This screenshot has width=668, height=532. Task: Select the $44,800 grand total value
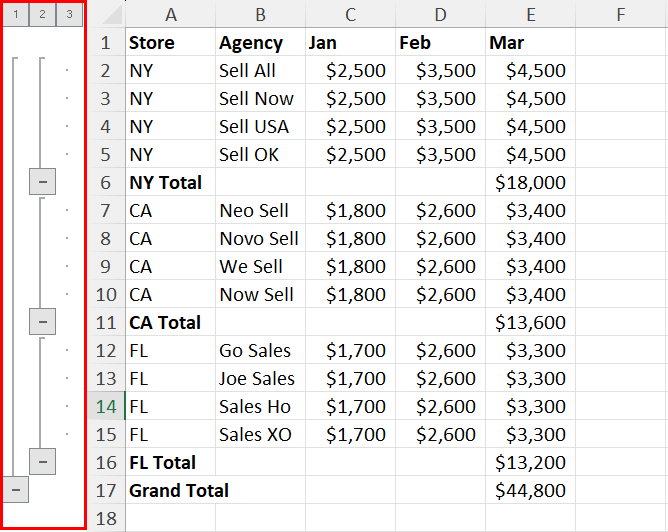point(530,490)
